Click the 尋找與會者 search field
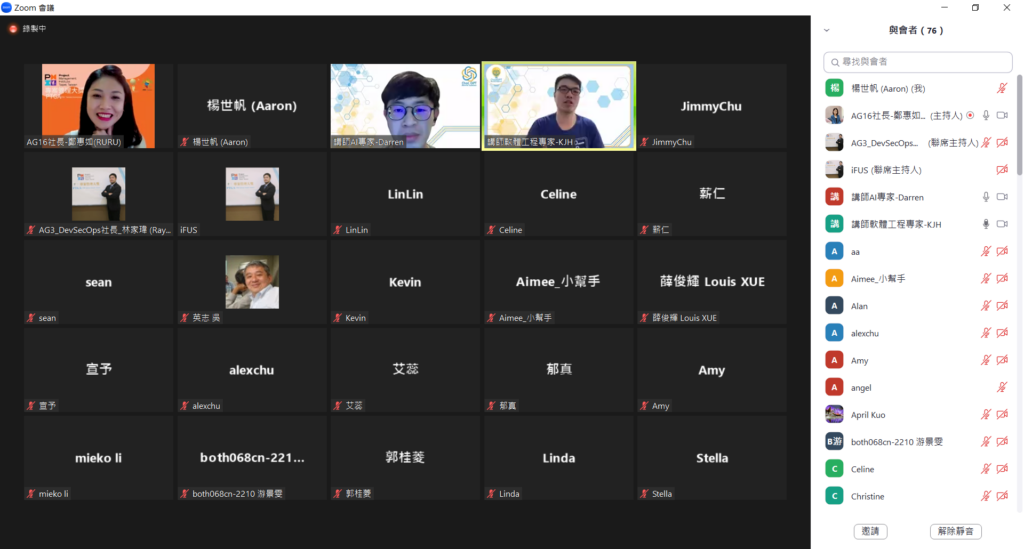This screenshot has height=549, width=1024. 917,62
